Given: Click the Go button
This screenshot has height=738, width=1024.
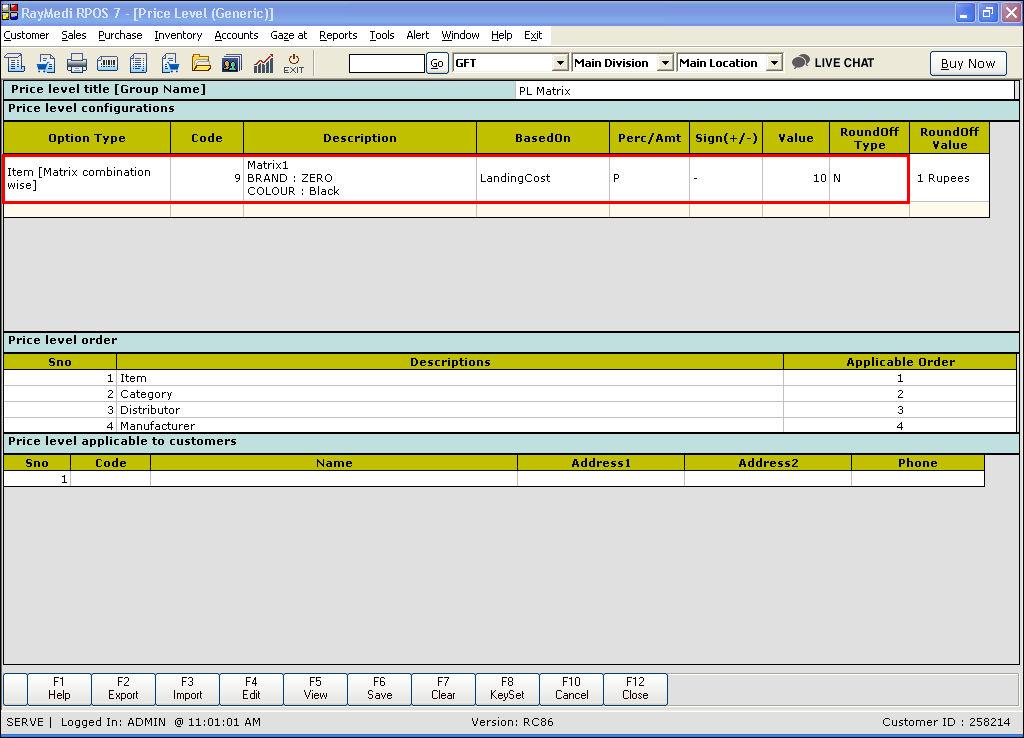Looking at the screenshot, I should pos(437,63).
